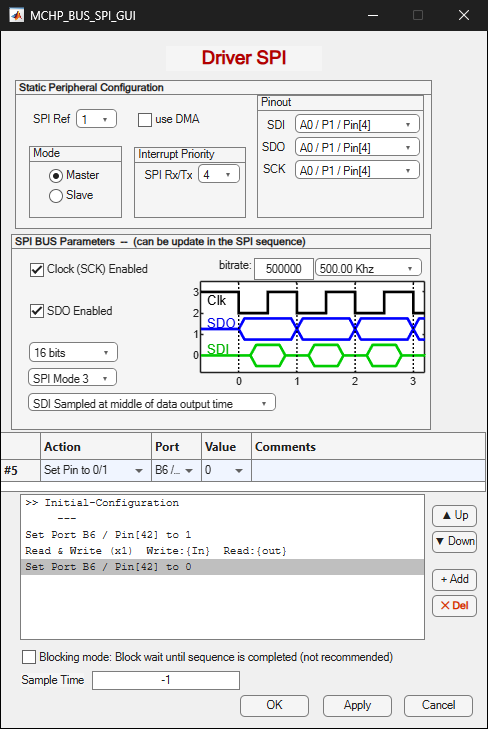Open the SDI pinout dropdown
The width and height of the screenshot is (488, 729).
coord(357,124)
